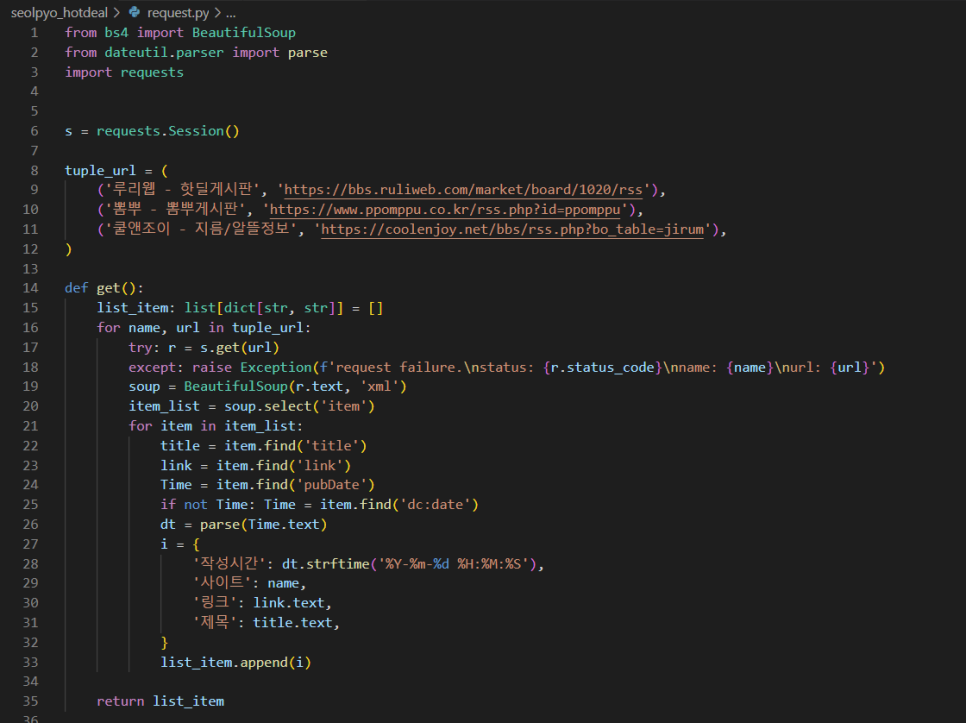
Task: Click 'requests.Session()' on line 6
Action: point(168,131)
